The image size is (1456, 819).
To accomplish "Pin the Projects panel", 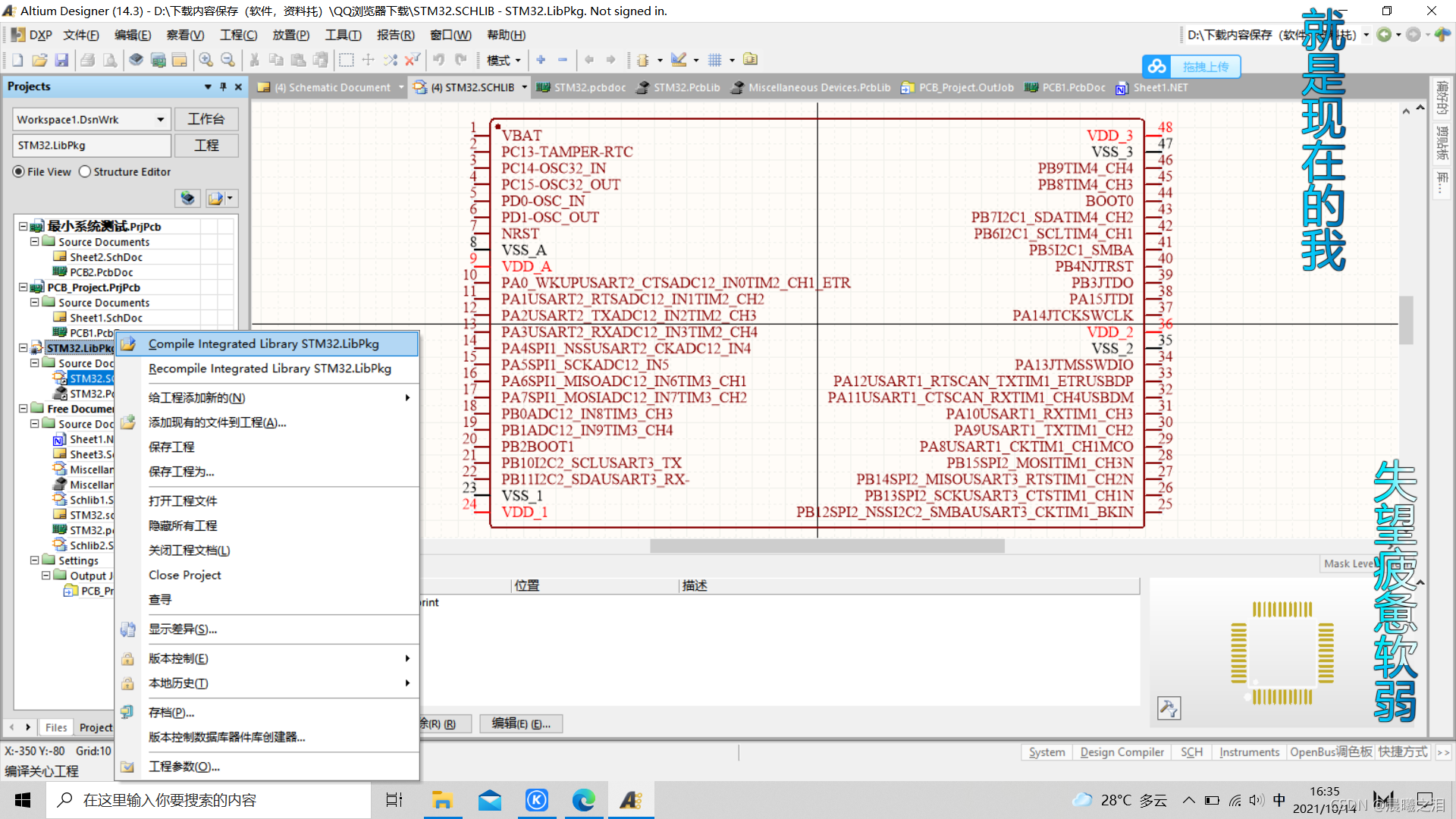I will coord(223,86).
